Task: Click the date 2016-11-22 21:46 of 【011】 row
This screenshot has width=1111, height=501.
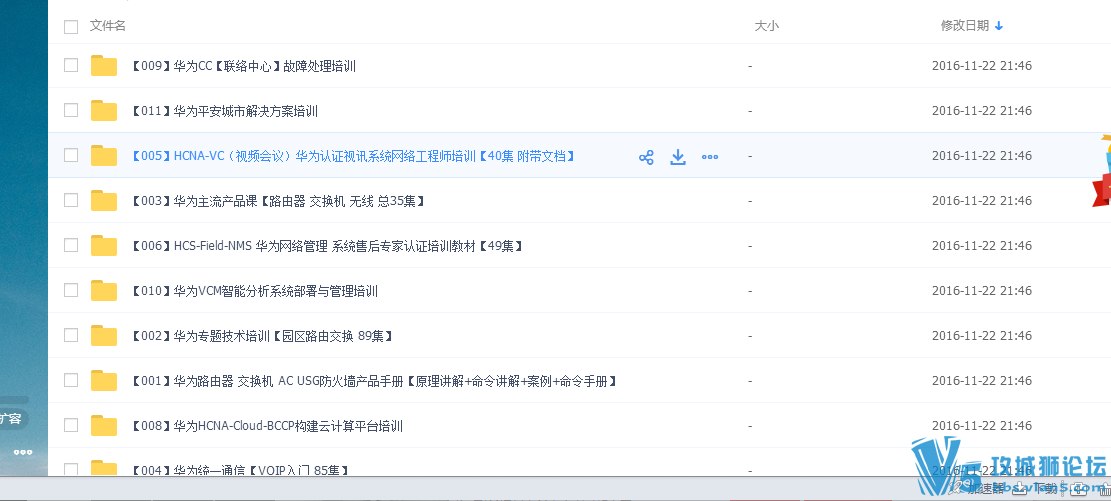Action: tap(981, 111)
